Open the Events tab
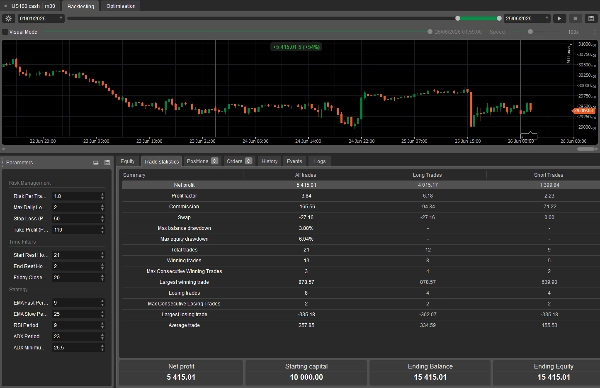Screen dimensions: 600x388 coord(294,161)
